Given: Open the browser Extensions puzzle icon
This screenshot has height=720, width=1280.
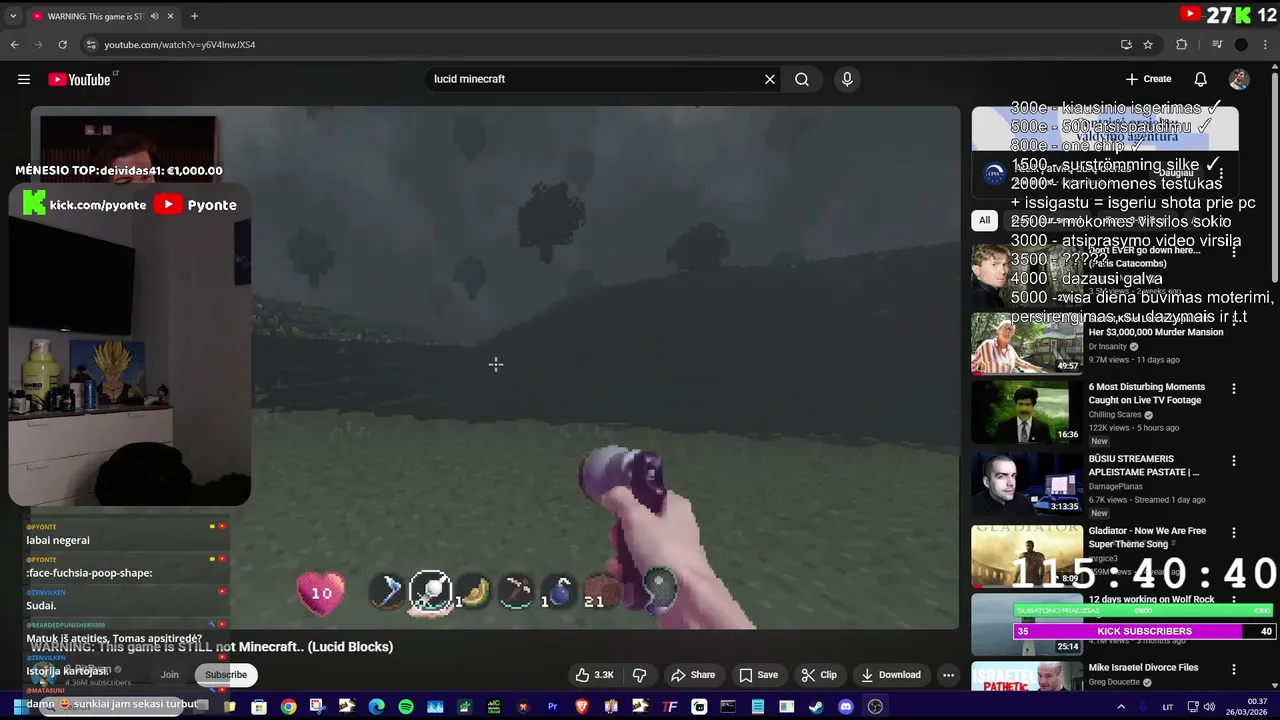Looking at the screenshot, I should point(1181,44).
